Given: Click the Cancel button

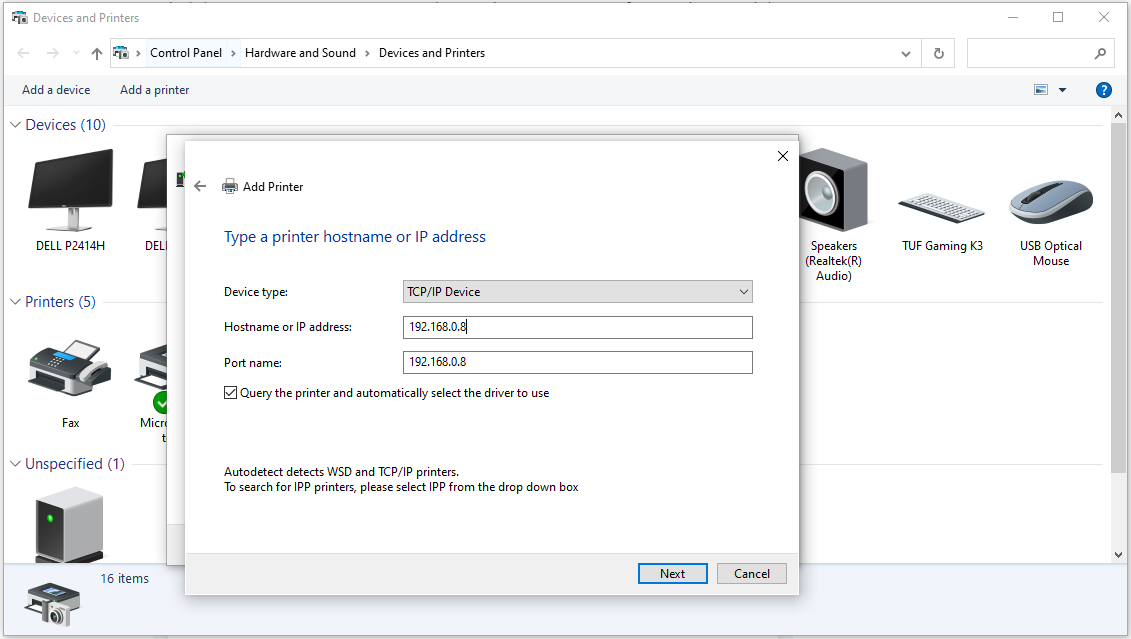Looking at the screenshot, I should tap(751, 573).
